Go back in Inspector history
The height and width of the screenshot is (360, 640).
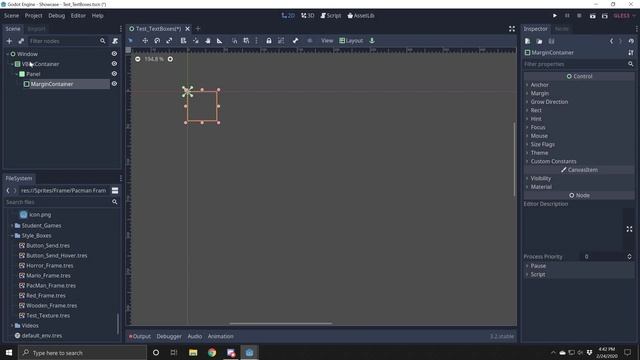(611, 41)
